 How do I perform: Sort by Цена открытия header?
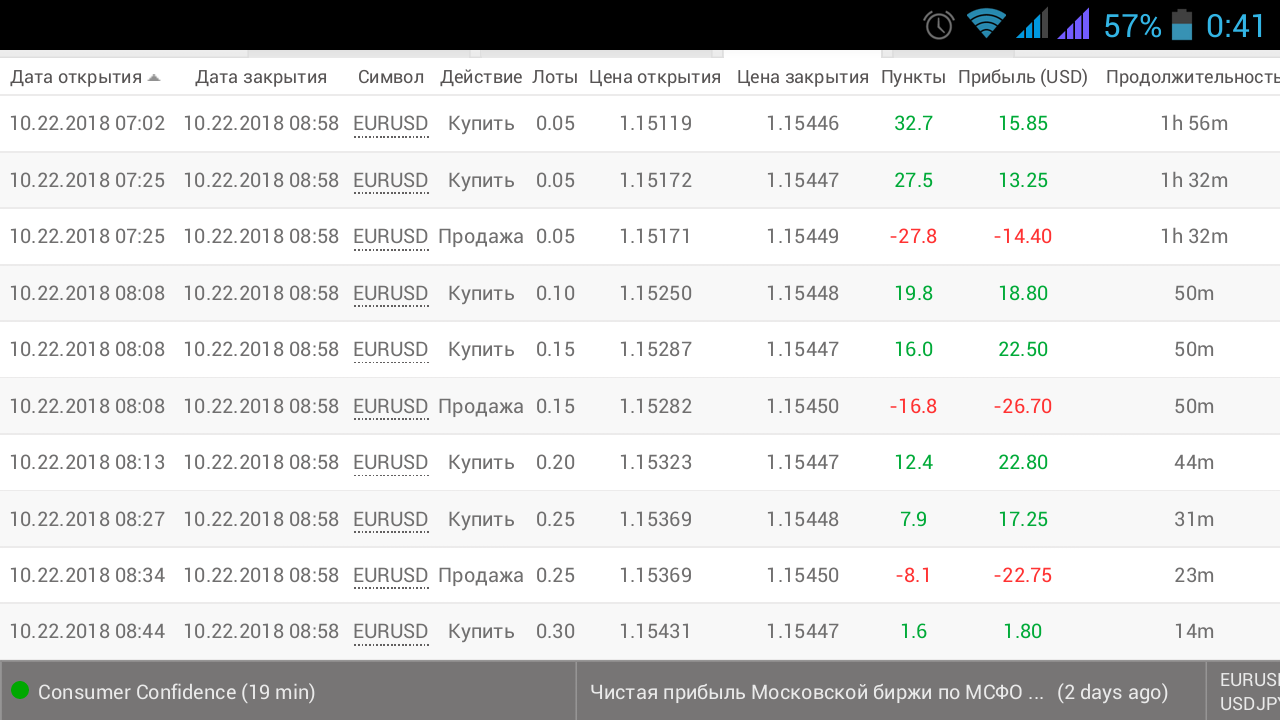click(x=655, y=77)
